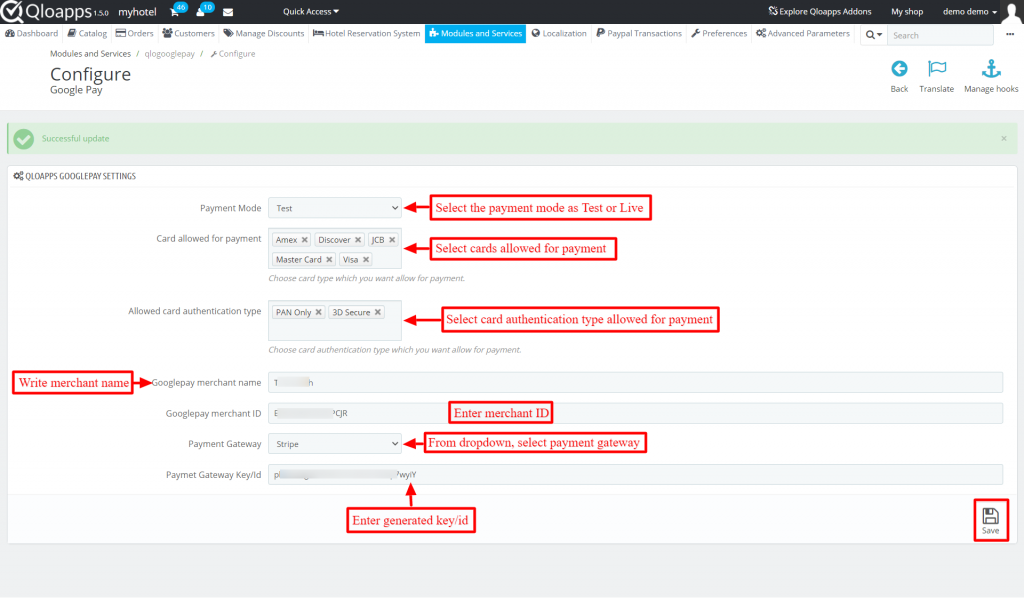This screenshot has height=598, width=1024.
Task: Edit the Googlepay merchant name field
Action: pyautogui.click(x=635, y=383)
